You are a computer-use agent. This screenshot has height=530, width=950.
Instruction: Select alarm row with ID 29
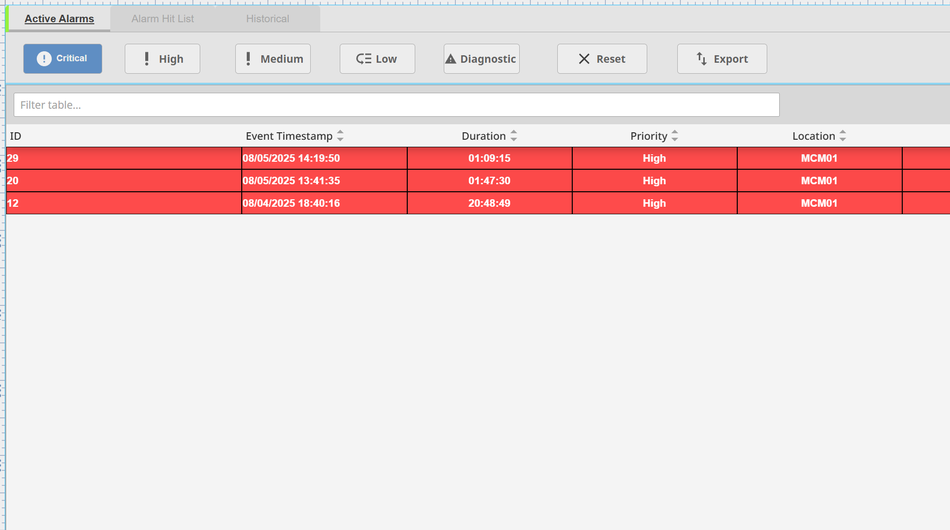[123, 158]
